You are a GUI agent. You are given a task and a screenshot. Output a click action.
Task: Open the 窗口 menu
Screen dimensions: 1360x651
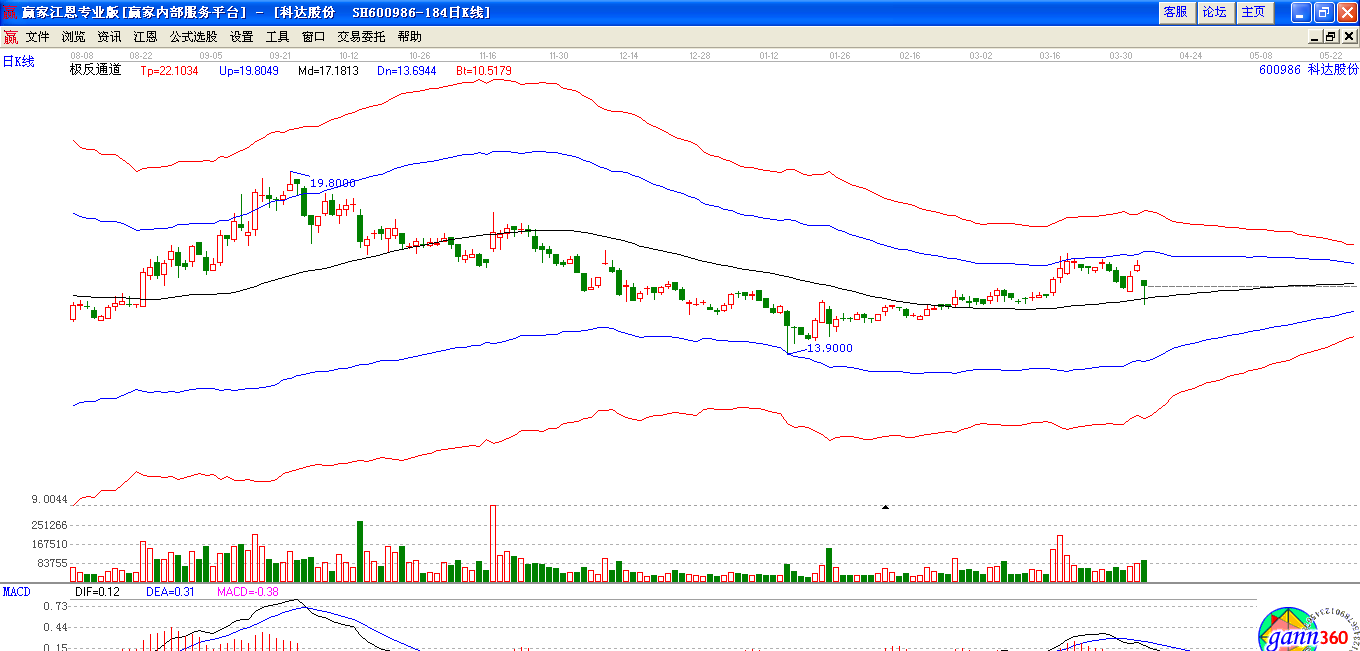click(x=313, y=37)
